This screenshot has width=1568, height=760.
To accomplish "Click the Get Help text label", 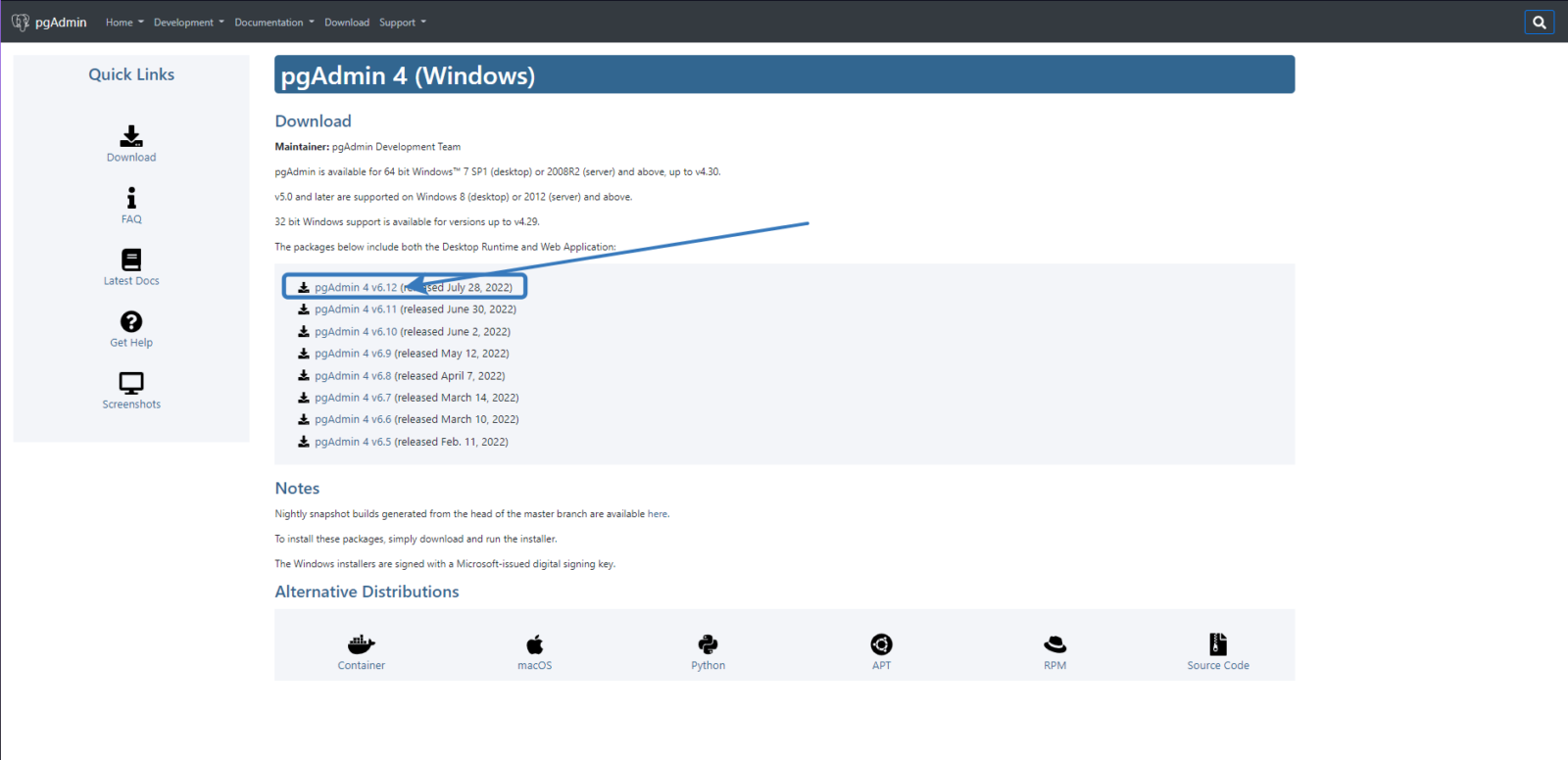I will pos(131,343).
